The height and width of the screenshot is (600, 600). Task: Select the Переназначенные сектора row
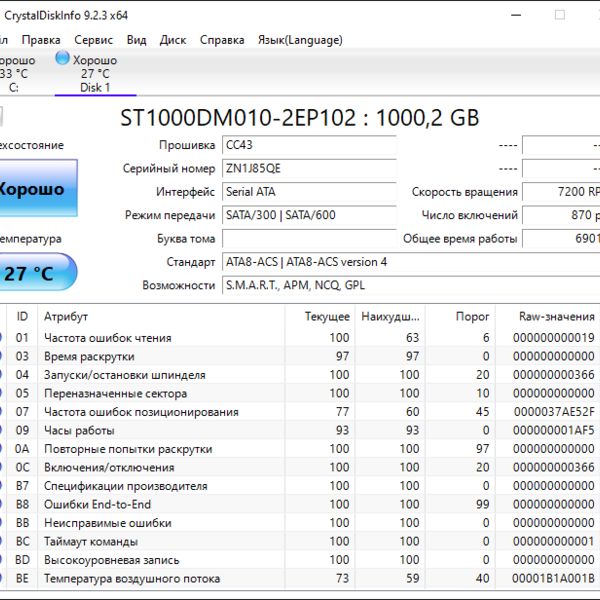point(300,393)
